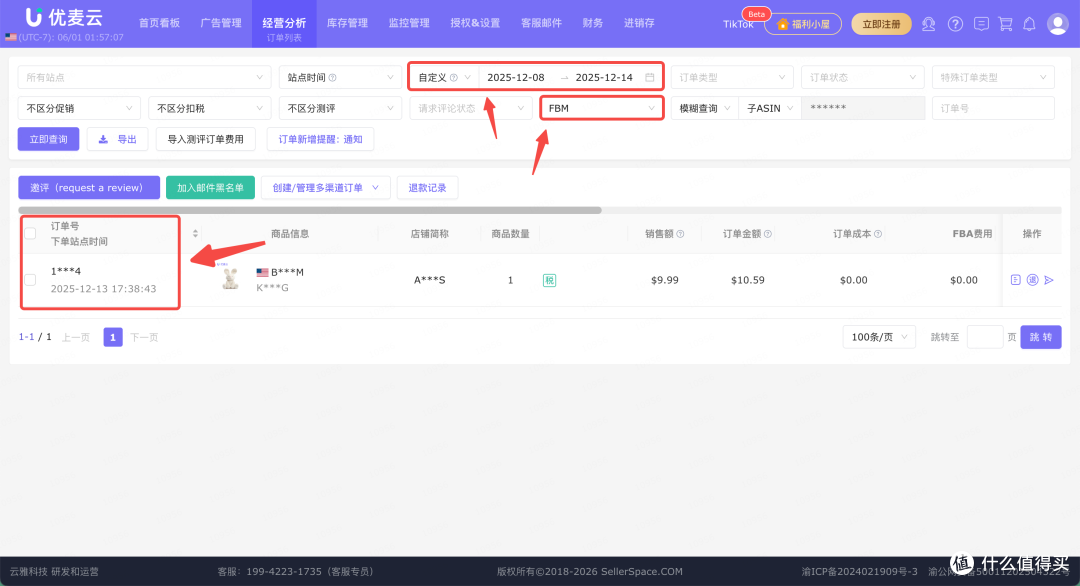
Task: Open the feedback message icon in header
Action: pyautogui.click(x=982, y=24)
